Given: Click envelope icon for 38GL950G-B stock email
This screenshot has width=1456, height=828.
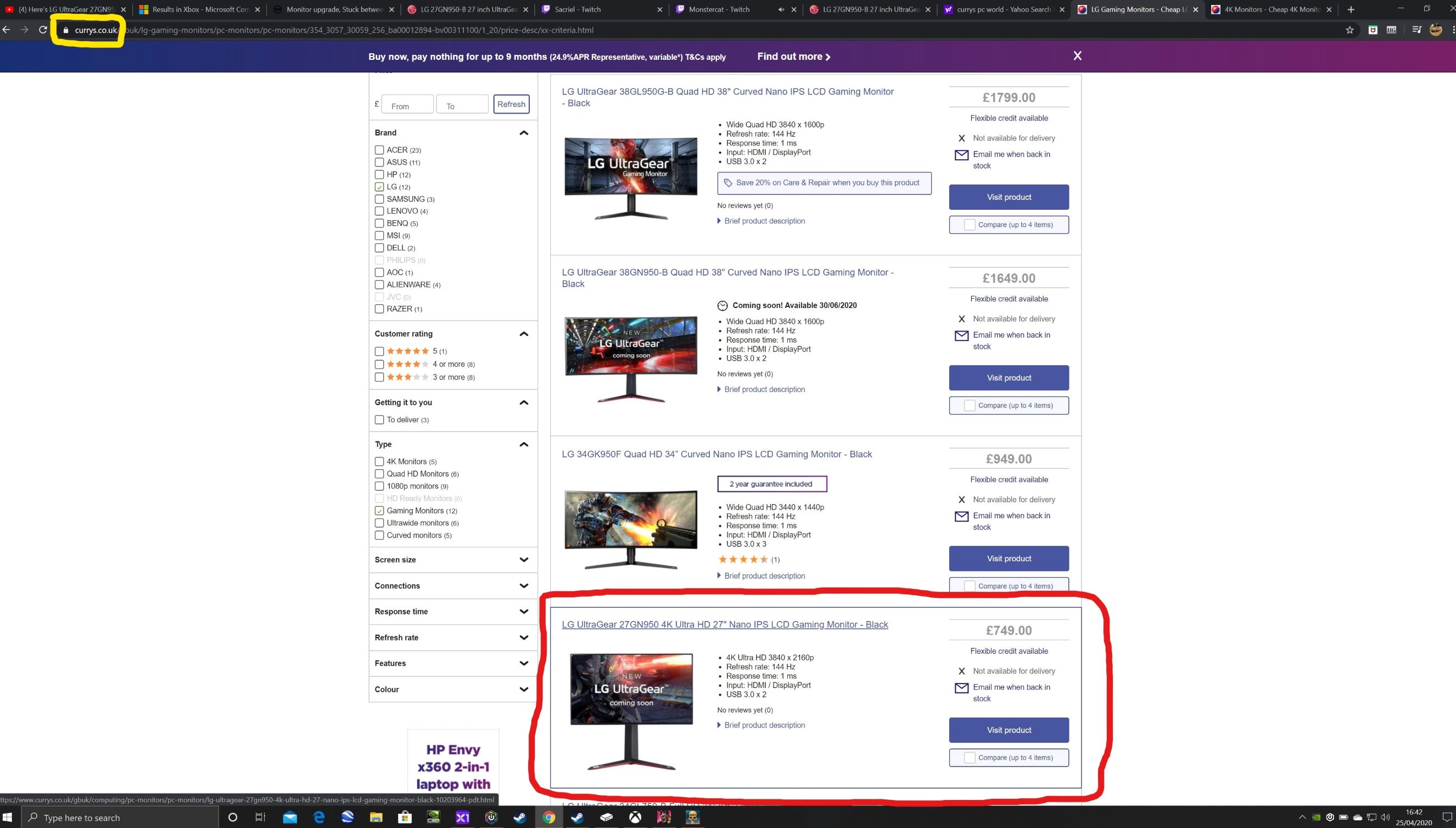Looking at the screenshot, I should (x=961, y=155).
